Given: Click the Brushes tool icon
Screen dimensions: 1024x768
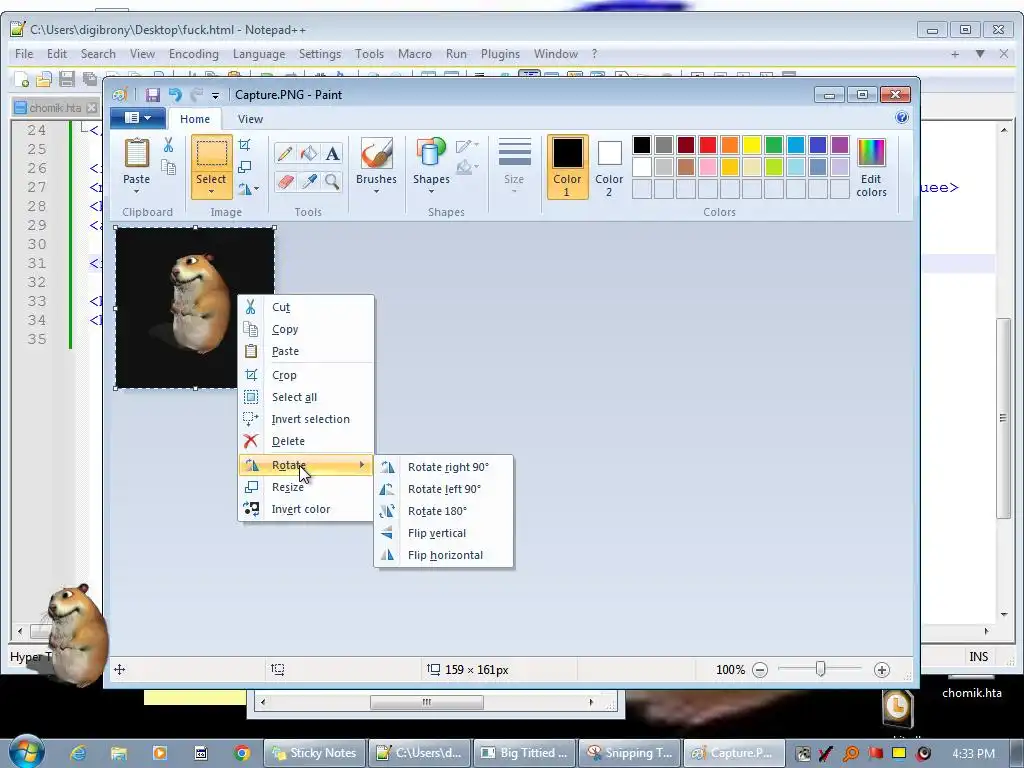Looking at the screenshot, I should click(376, 154).
